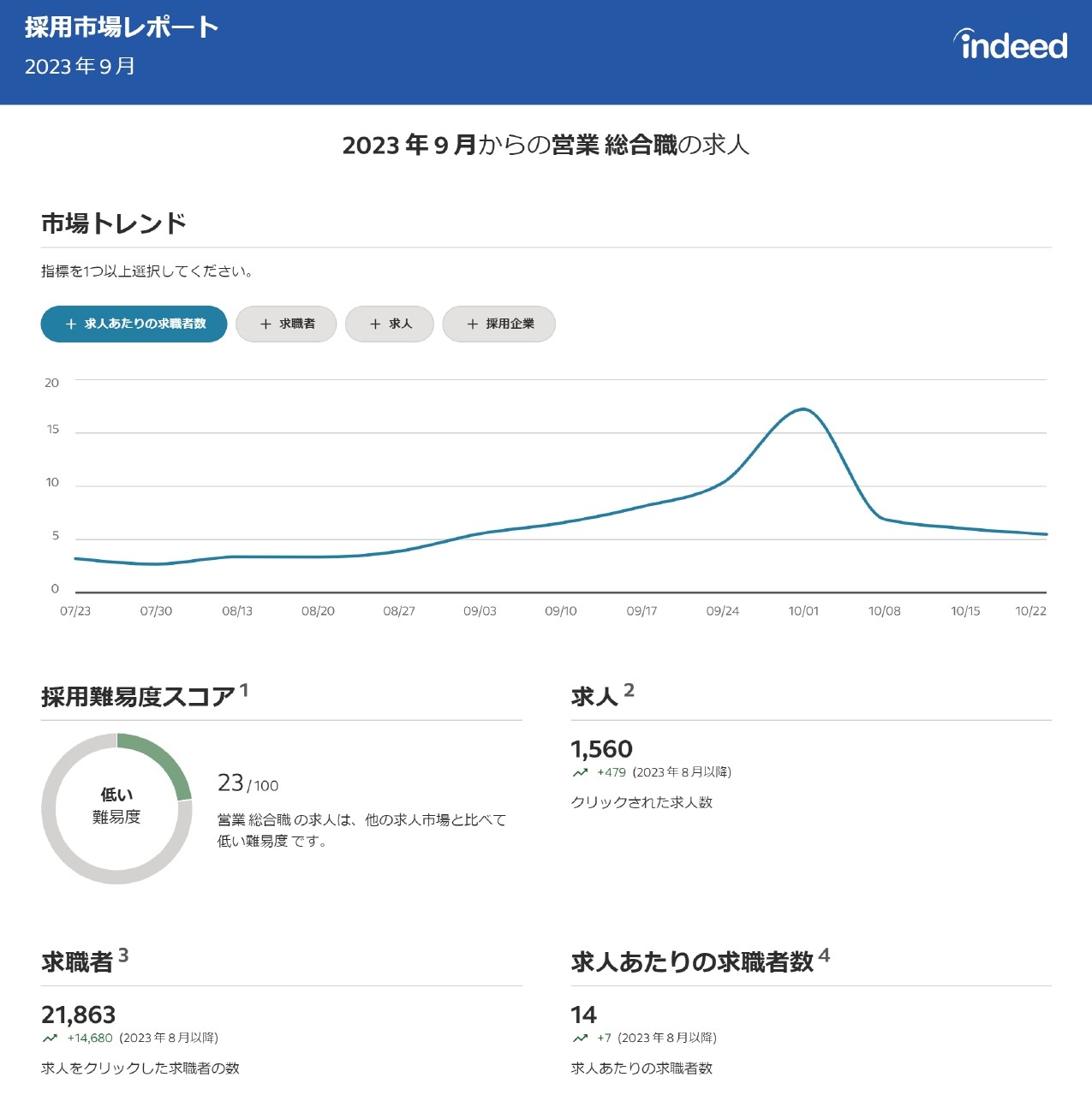Image resolution: width=1092 pixels, height=1119 pixels.
Task: Click the 09/03 date label on chart axis
Action: point(480,611)
